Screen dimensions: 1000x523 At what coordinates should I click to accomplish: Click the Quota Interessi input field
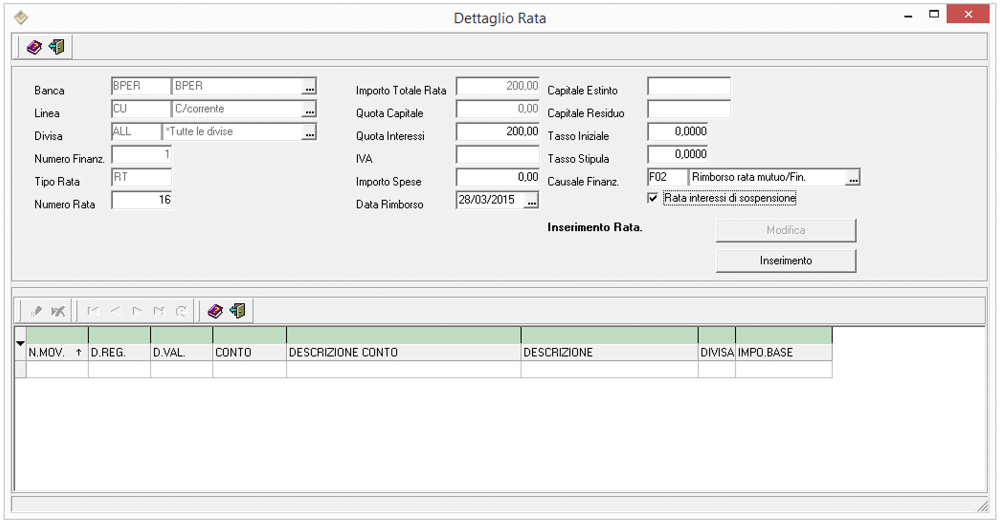498,132
